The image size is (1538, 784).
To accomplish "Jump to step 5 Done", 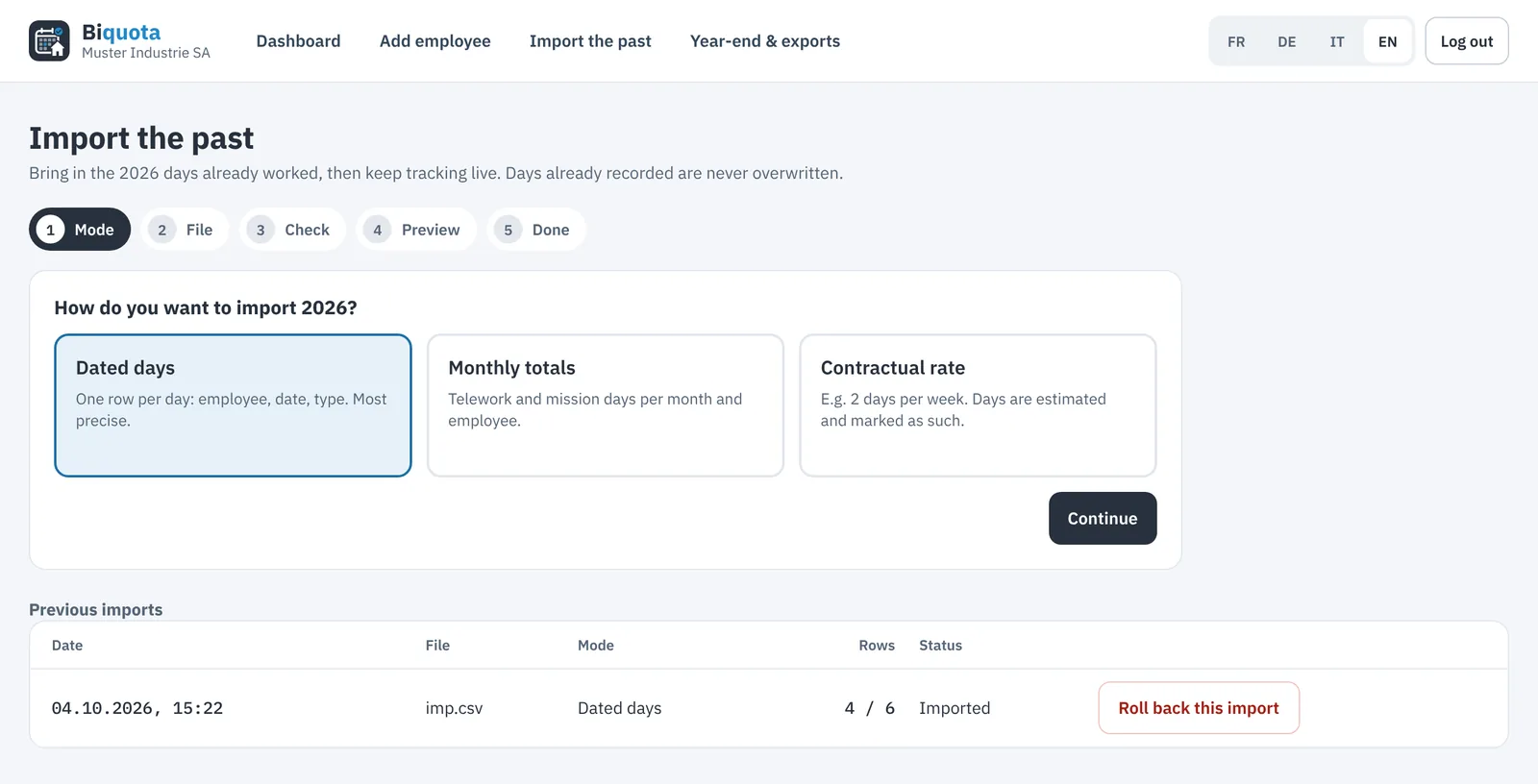I will (536, 230).
